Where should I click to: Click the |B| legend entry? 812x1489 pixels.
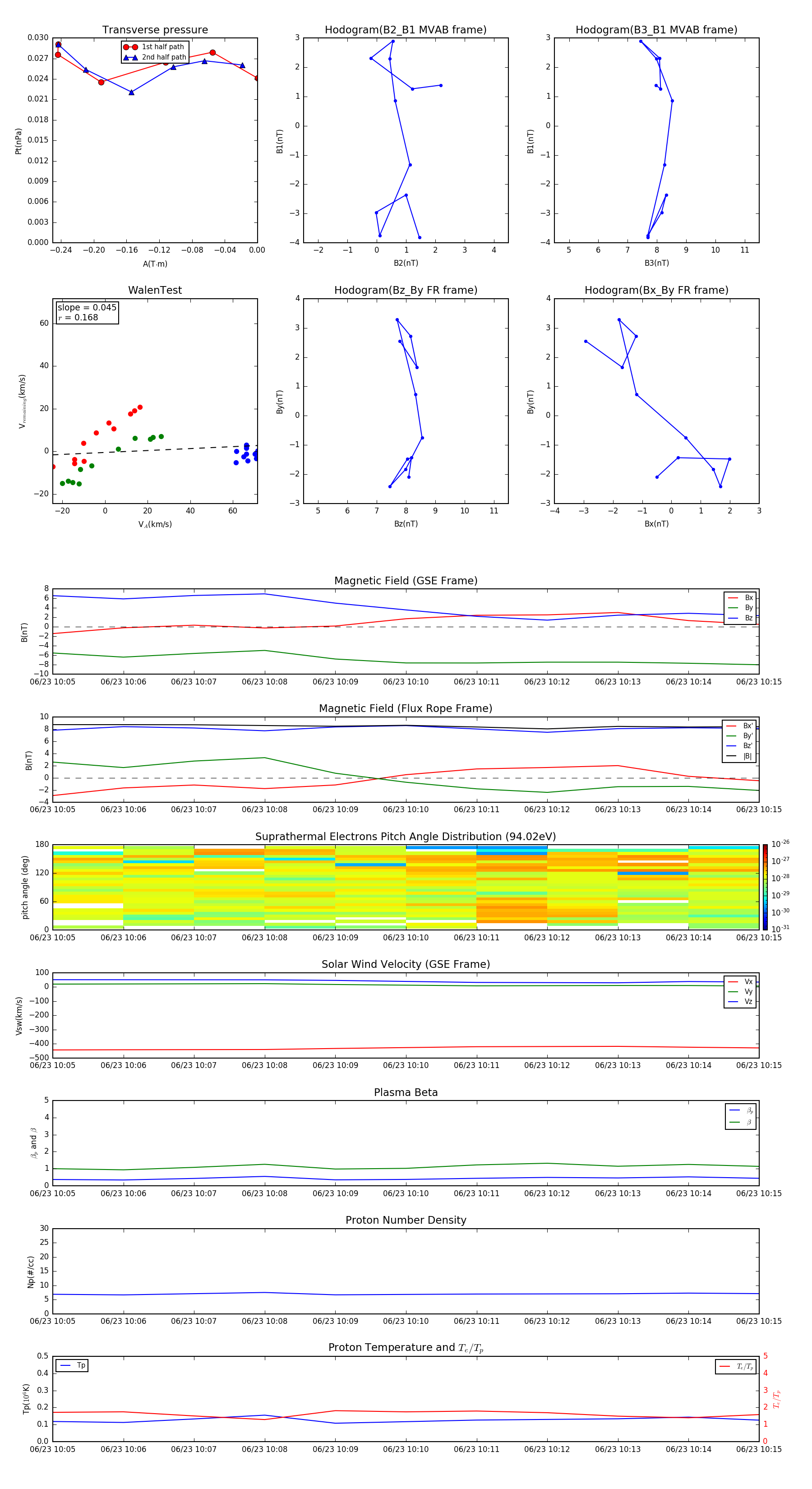point(740,757)
